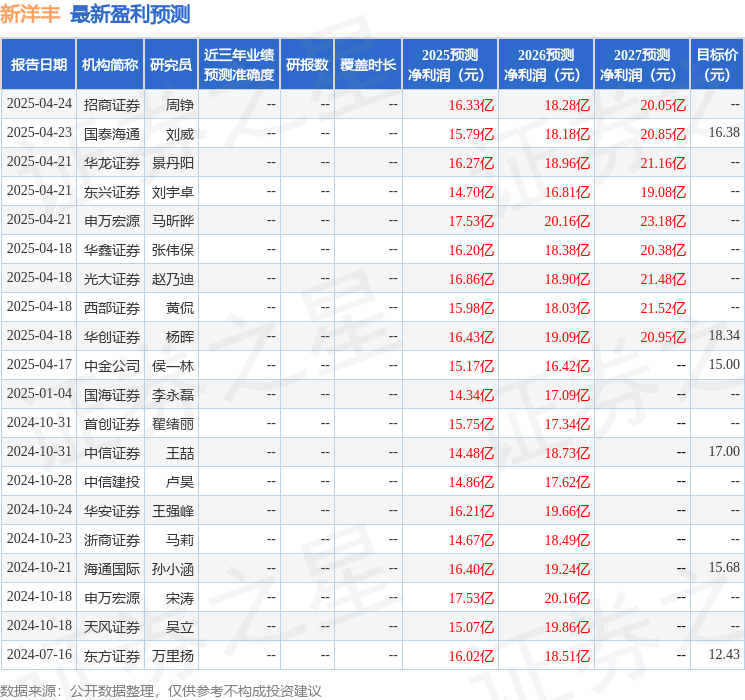Select the 2027预测净利润 column header

pyautogui.click(x=642, y=65)
